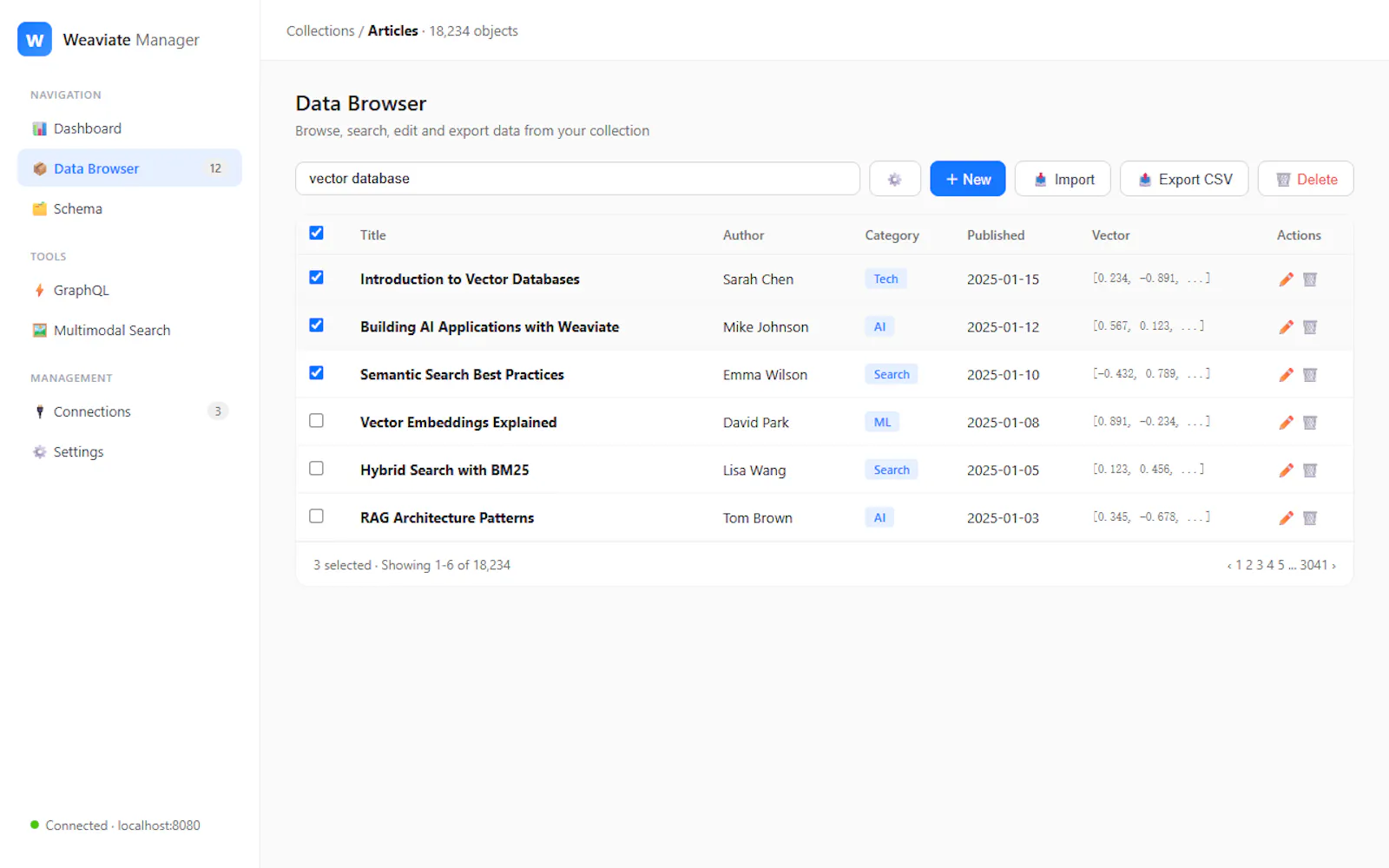1389x868 pixels.
Task: Open Dashboard in the navigation
Action: coord(129,128)
